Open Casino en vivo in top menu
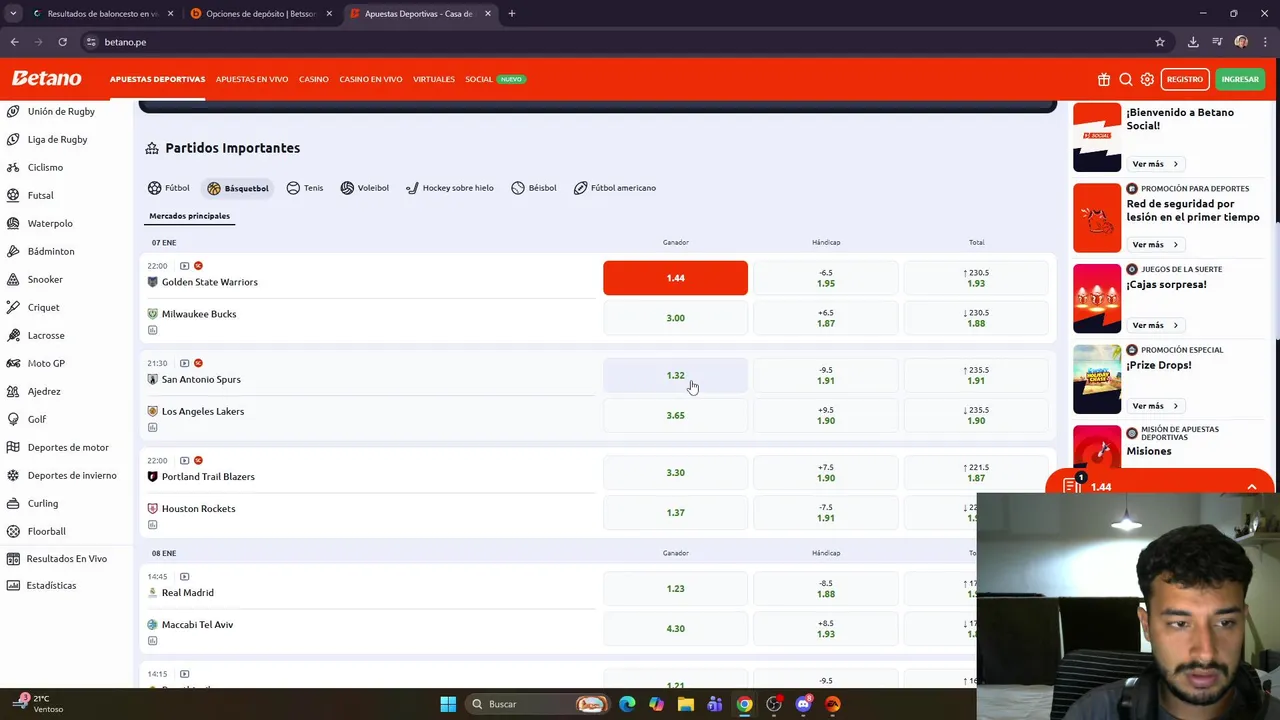Image resolution: width=1280 pixels, height=720 pixels. 371,79
